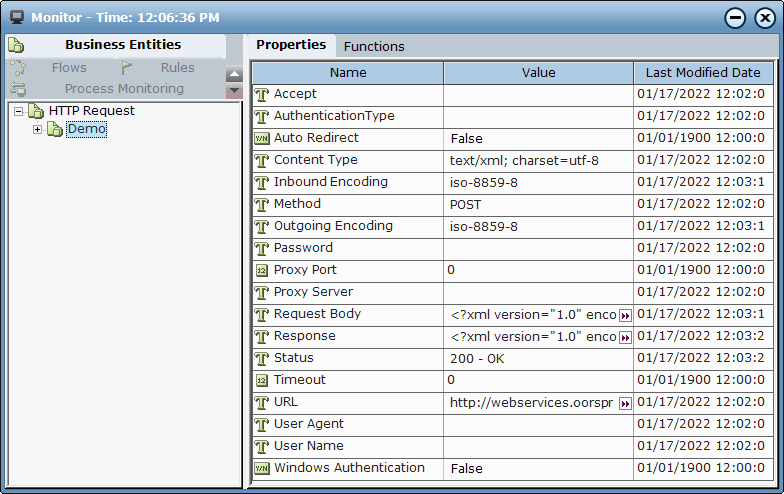Click the Flows icon in the sidebar
784x494 pixels.
(18, 68)
